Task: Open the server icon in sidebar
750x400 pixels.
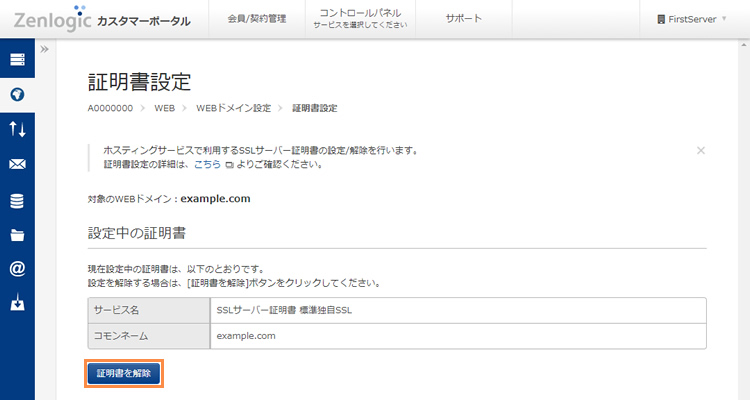Action: pyautogui.click(x=17, y=60)
